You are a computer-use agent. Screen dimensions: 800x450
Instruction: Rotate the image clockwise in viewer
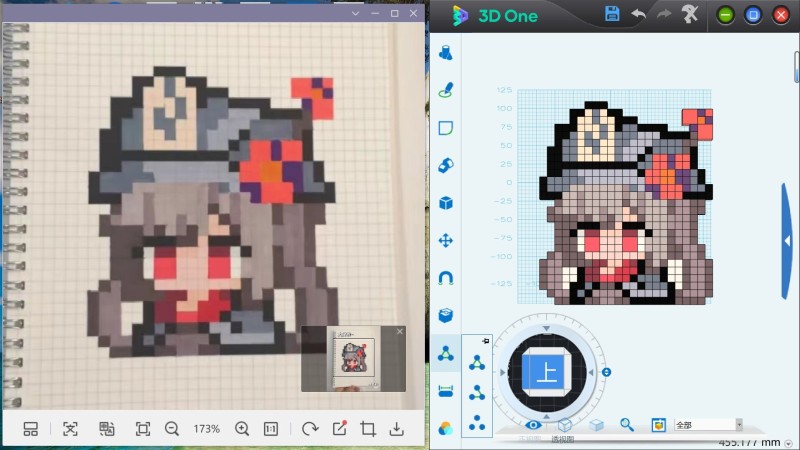tap(310, 429)
